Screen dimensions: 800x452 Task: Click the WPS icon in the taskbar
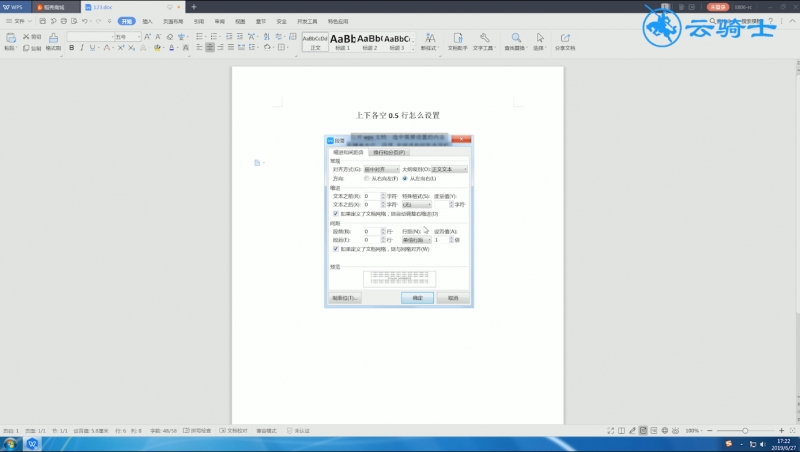pos(32,444)
